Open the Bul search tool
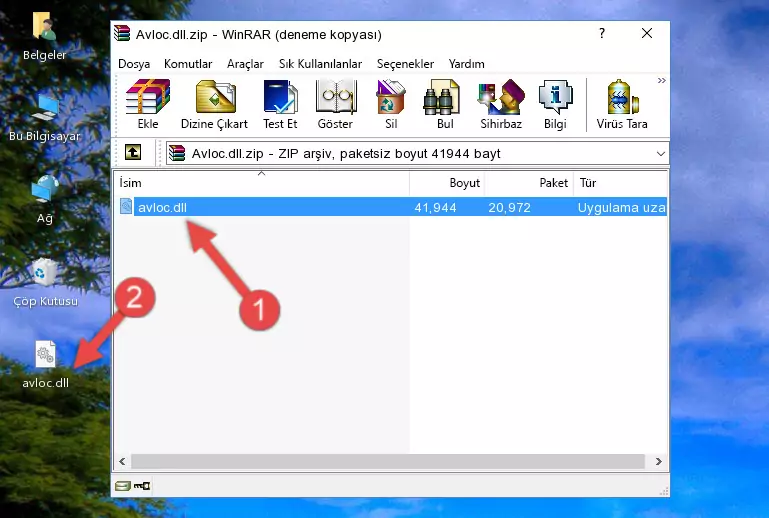Viewport: 769px width, 518px height. pyautogui.click(x=445, y=104)
